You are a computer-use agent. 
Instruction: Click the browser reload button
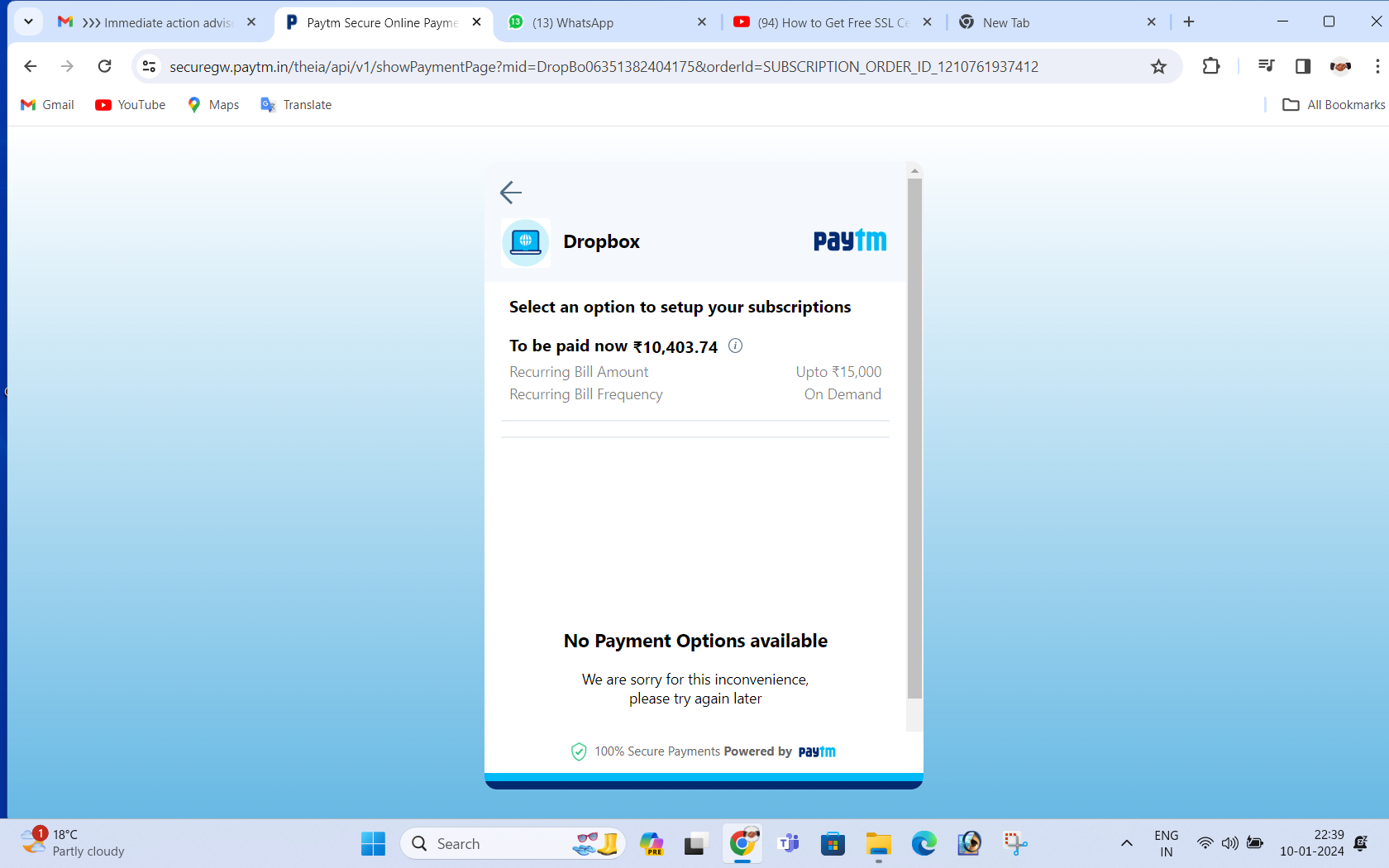pos(104,66)
